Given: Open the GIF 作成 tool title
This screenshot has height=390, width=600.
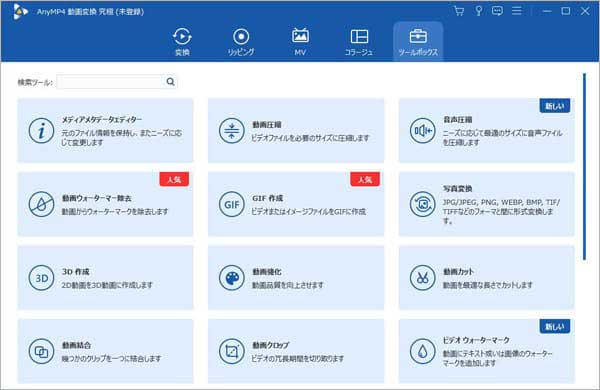Looking at the screenshot, I should pyautogui.click(x=267, y=198).
